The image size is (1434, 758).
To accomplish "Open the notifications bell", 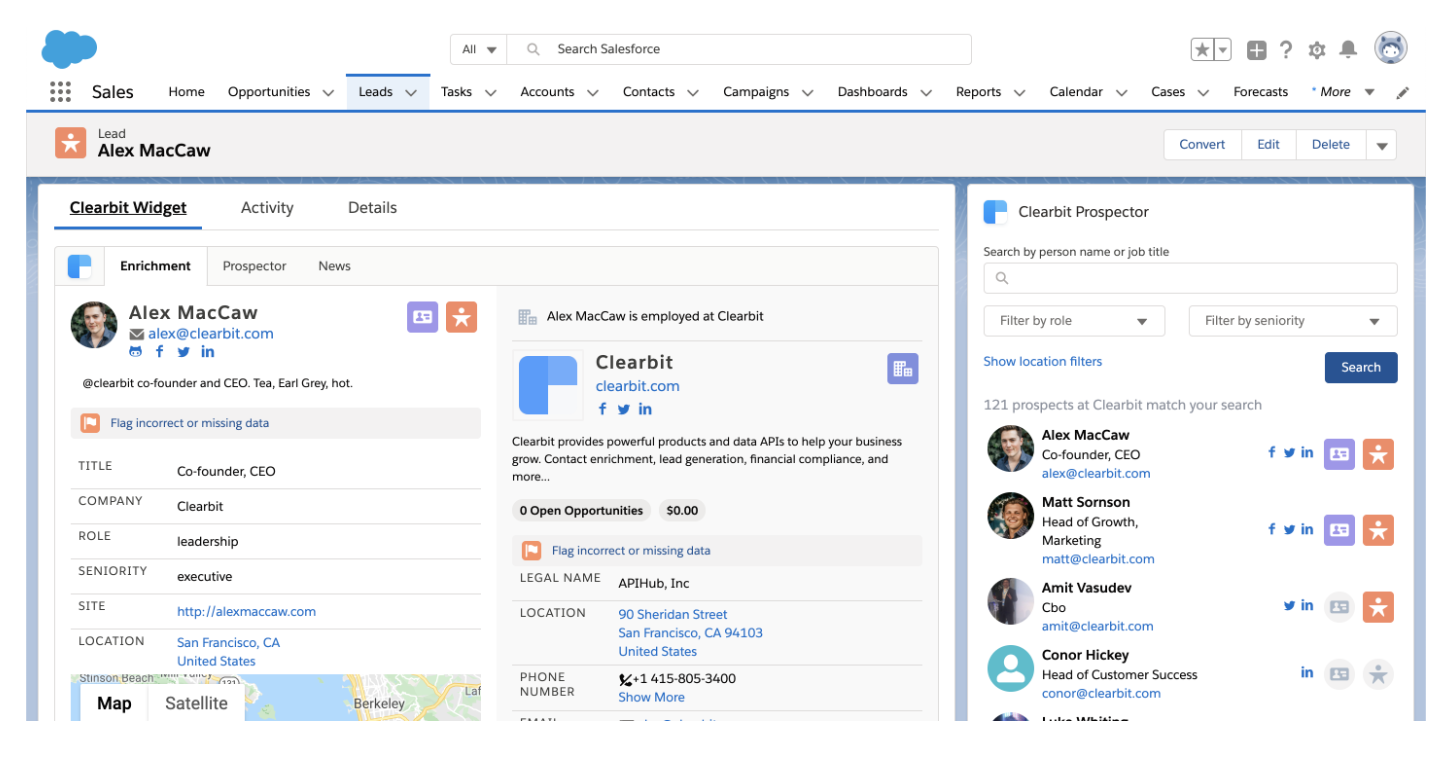I will tap(1348, 49).
